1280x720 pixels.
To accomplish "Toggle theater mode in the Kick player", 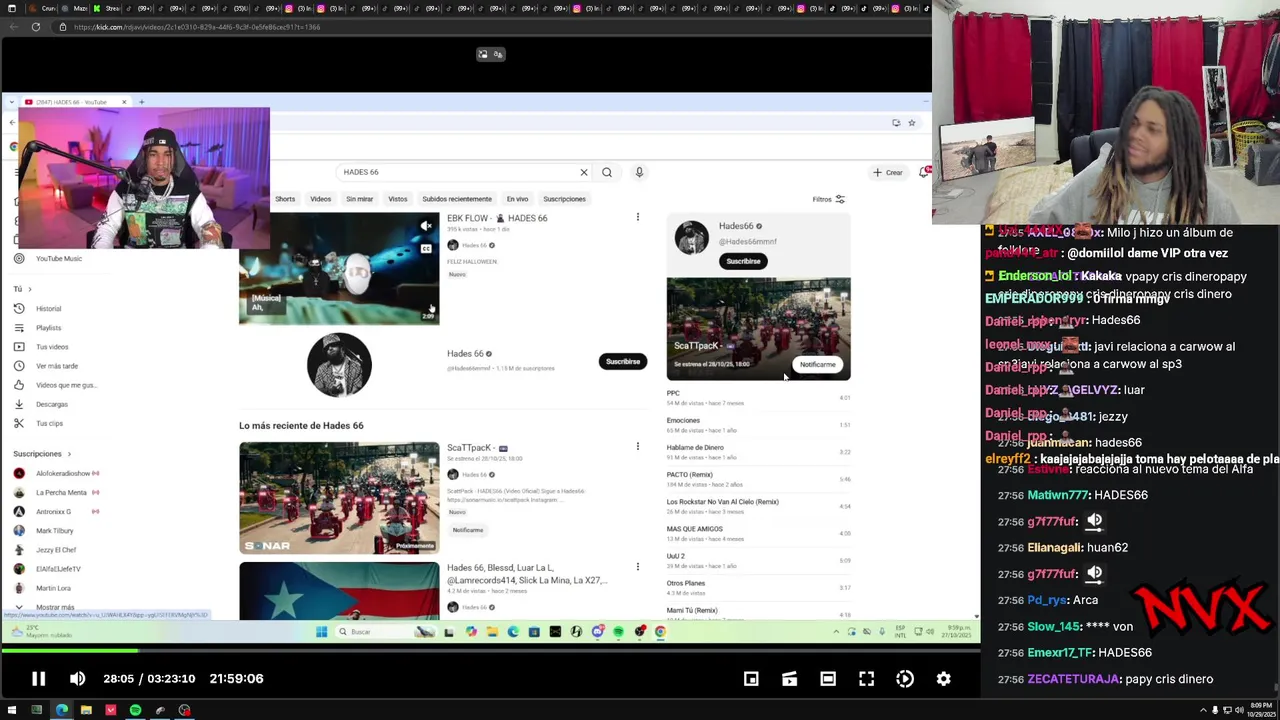I will click(828, 679).
